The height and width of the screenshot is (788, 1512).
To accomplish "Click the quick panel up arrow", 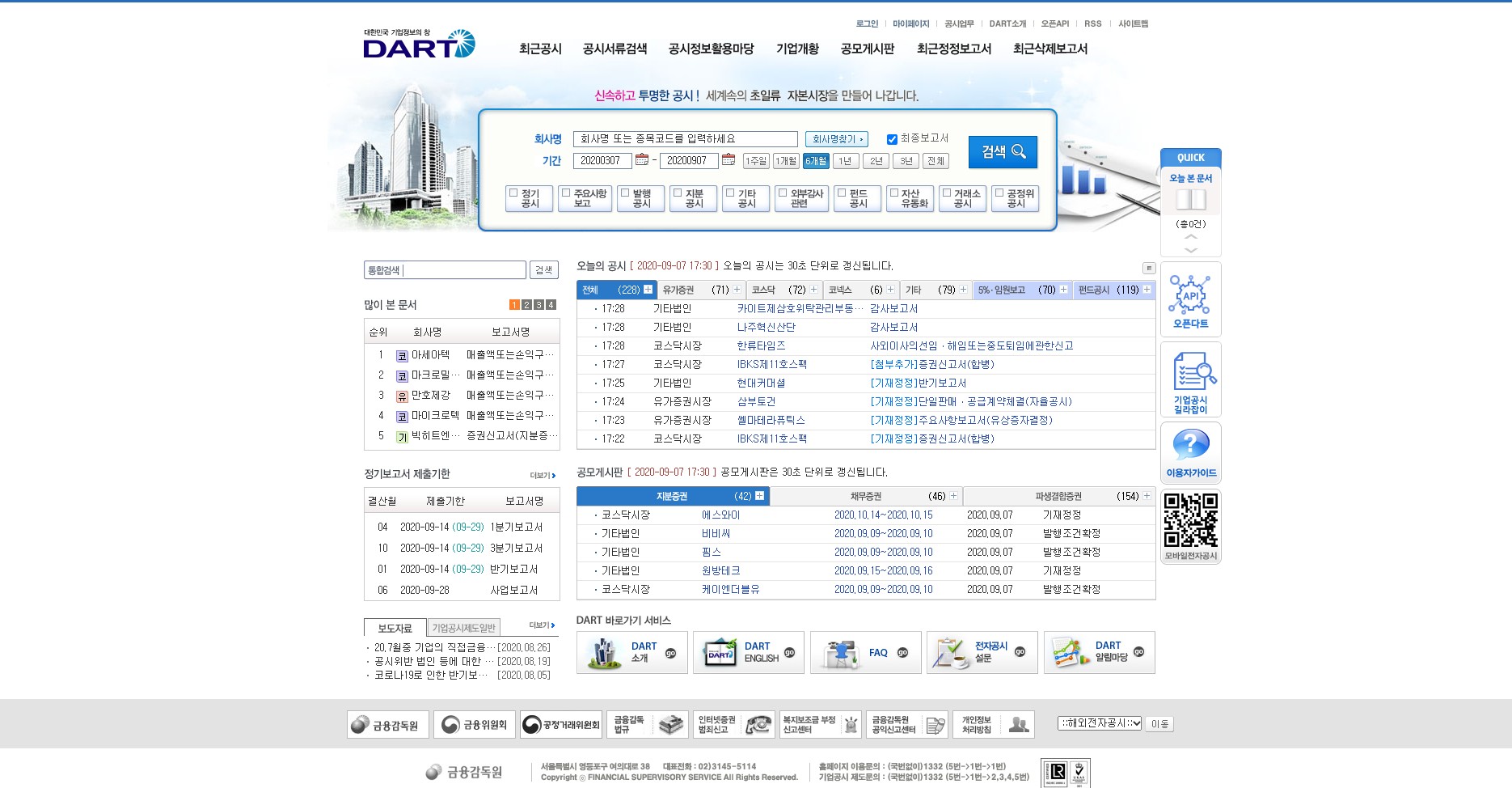I will click(1190, 236).
